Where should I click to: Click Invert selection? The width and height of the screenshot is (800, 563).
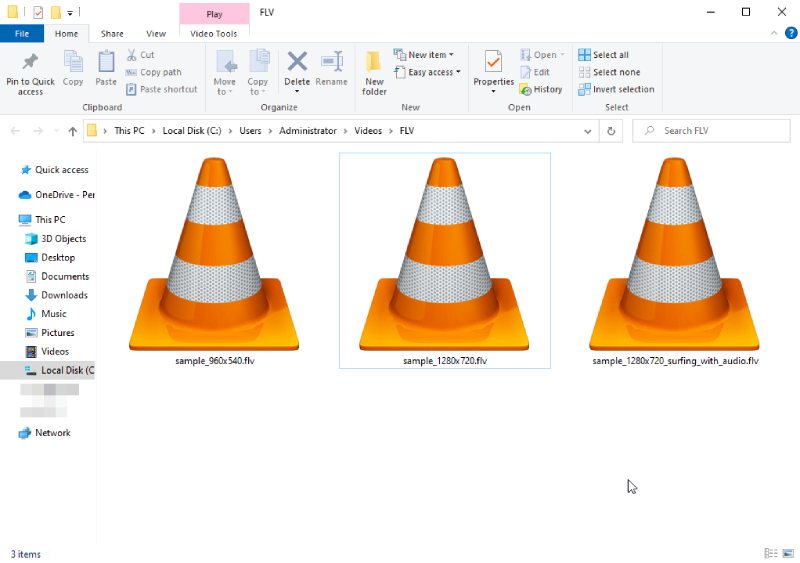[x=616, y=89]
